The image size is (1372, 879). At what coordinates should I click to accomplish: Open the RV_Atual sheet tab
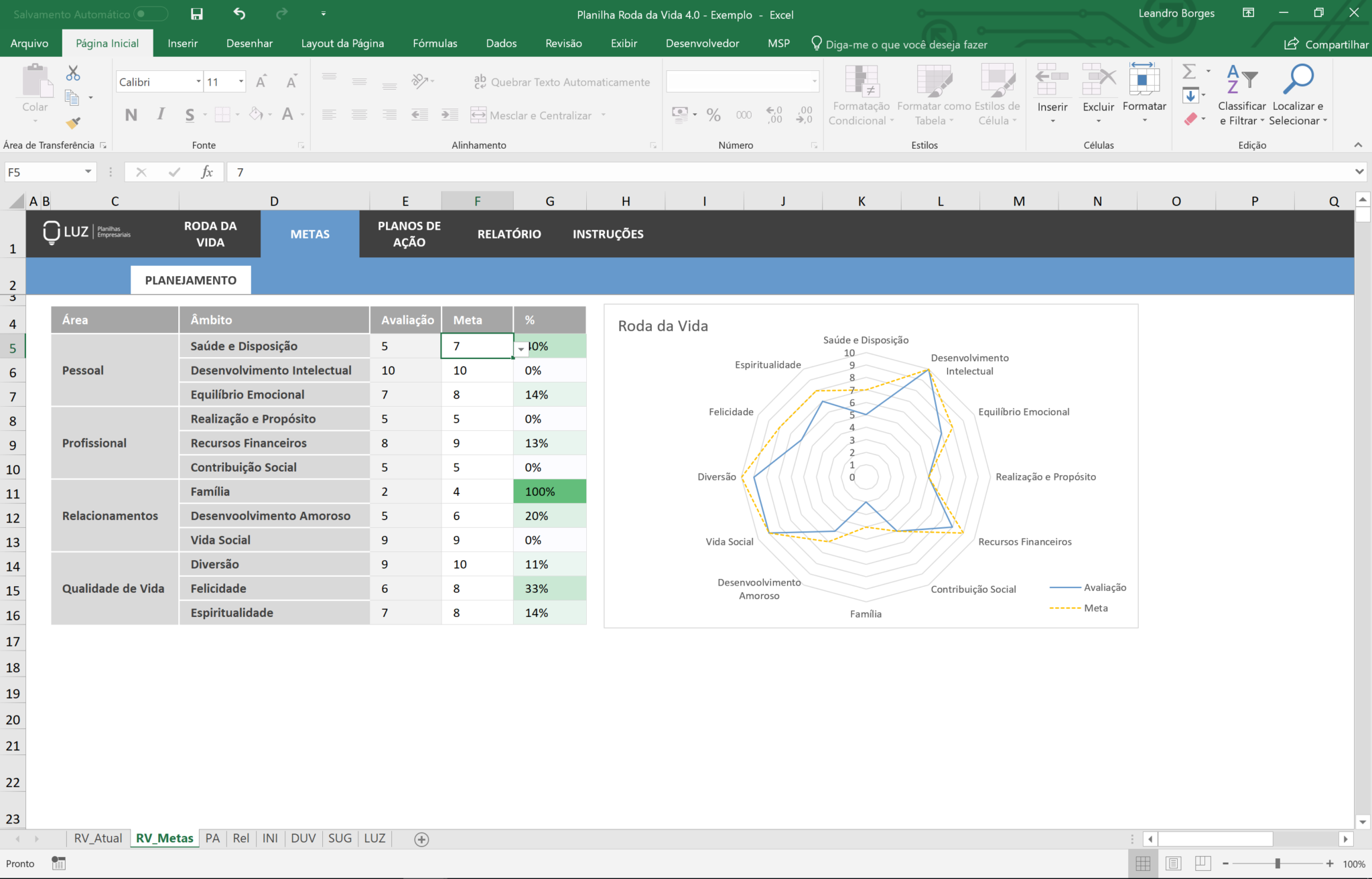coord(98,837)
